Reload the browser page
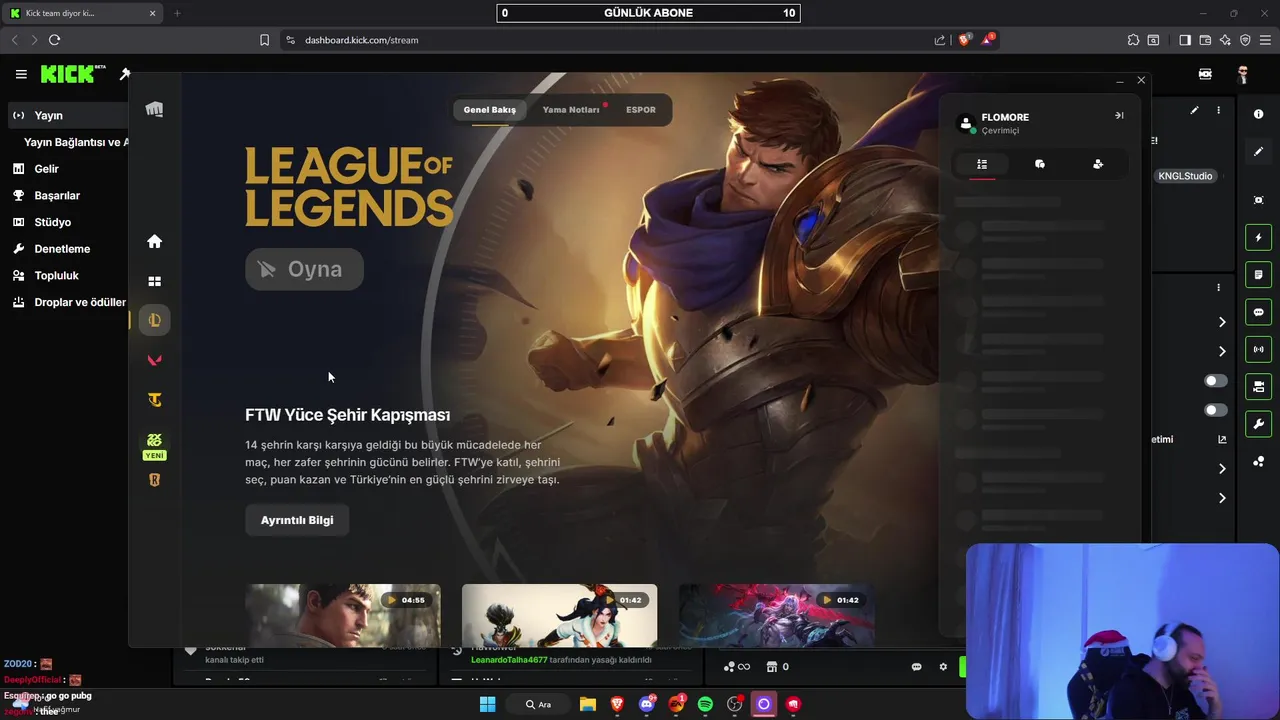1280x720 pixels. [x=55, y=40]
